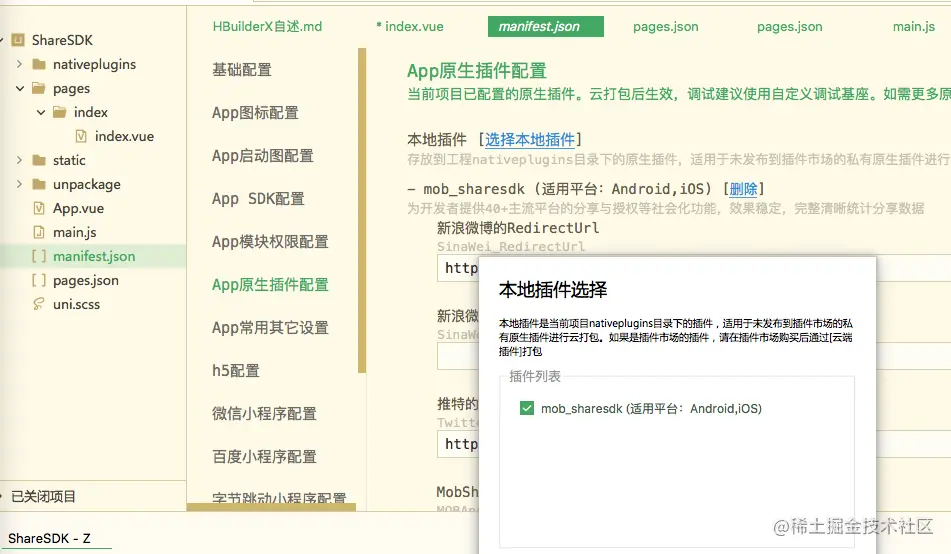This screenshot has width=951, height=554.
Task: Expand the unpackage folder
Action: pos(19,184)
